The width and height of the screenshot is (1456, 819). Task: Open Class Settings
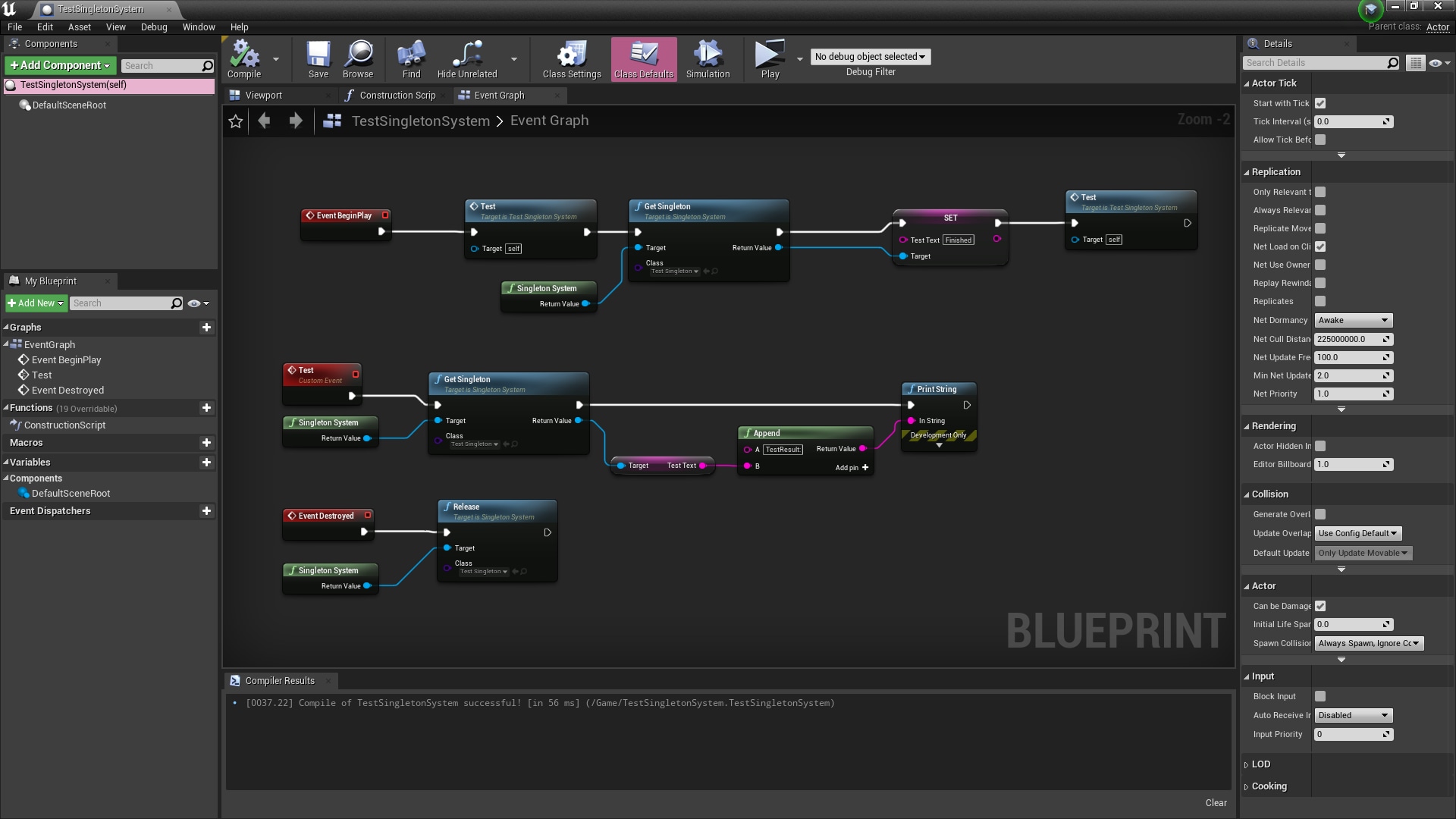point(571,59)
